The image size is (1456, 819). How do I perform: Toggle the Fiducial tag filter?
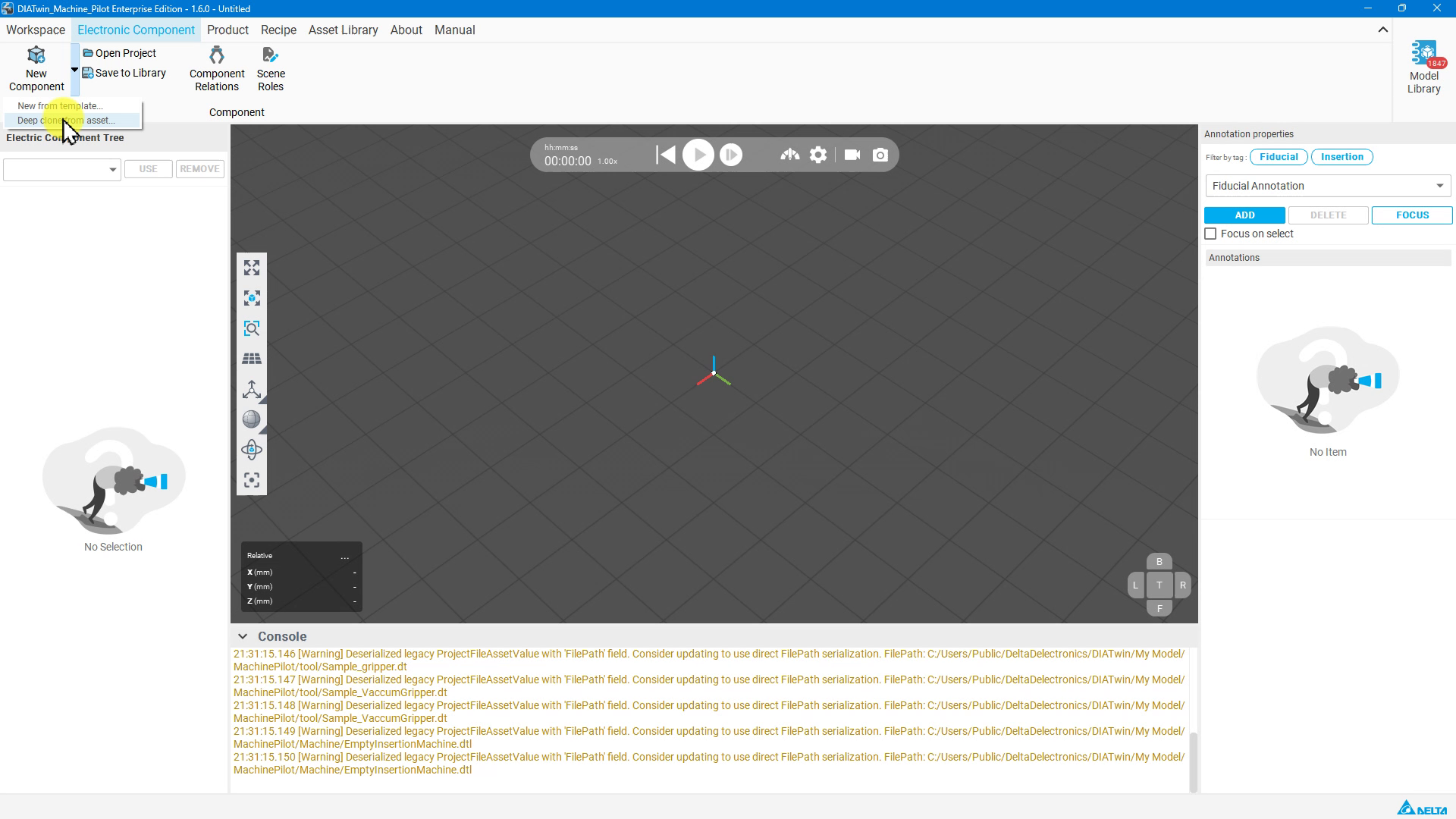point(1279,157)
